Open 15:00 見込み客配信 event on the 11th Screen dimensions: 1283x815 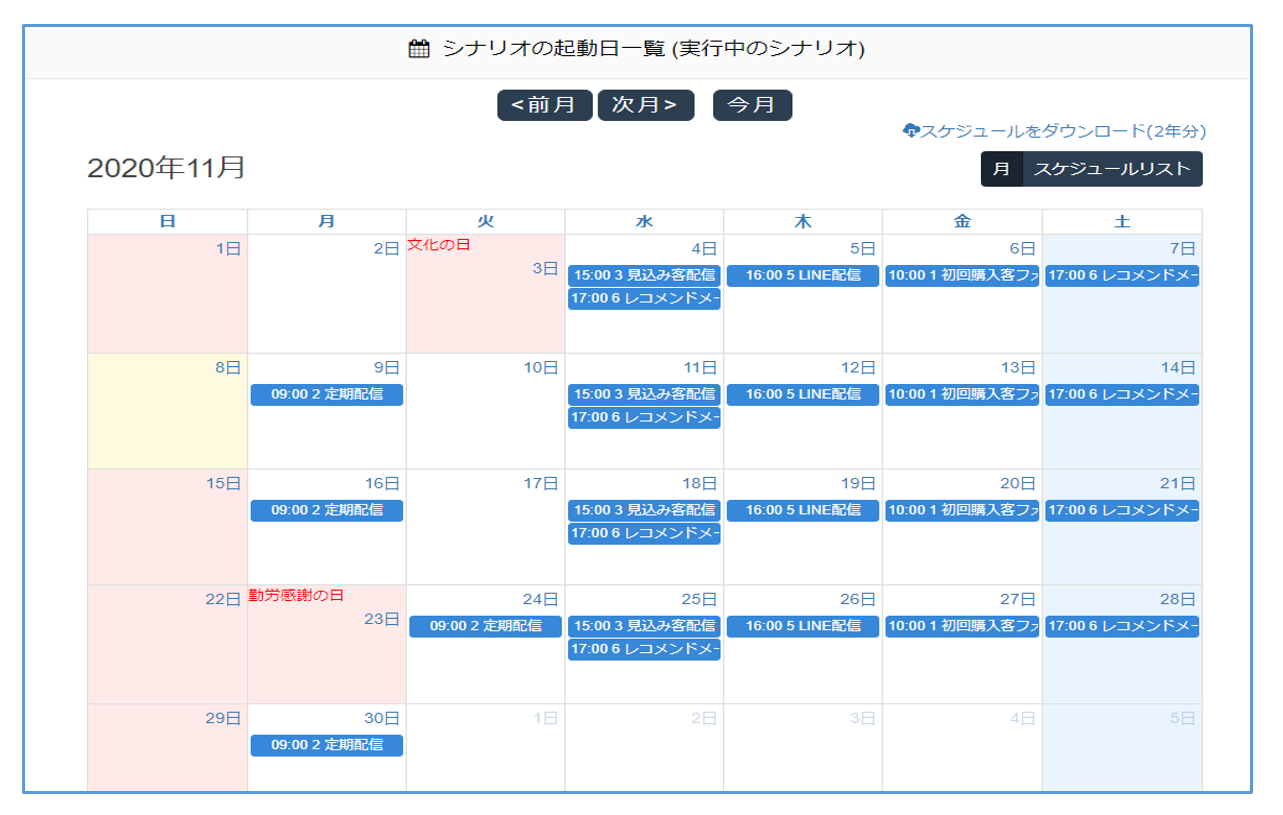click(644, 395)
